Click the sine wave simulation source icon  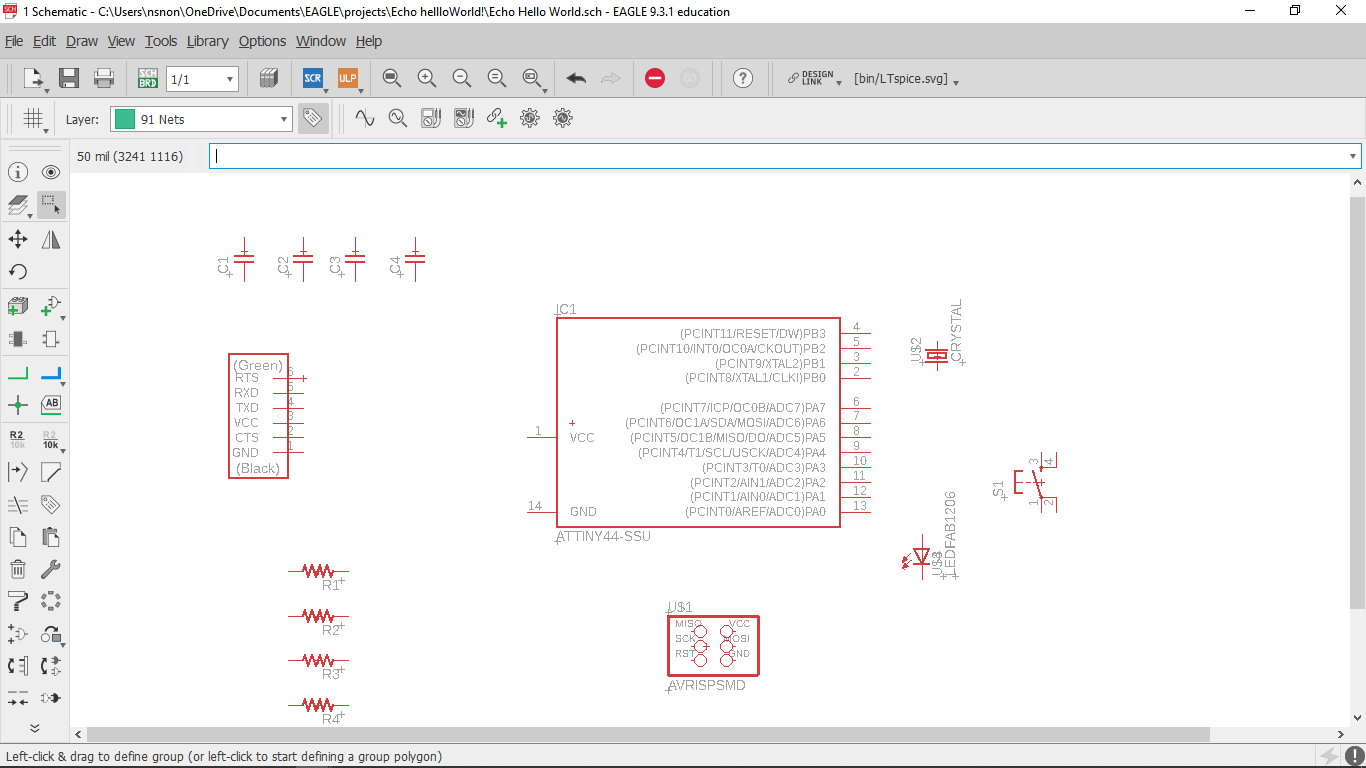[364, 118]
